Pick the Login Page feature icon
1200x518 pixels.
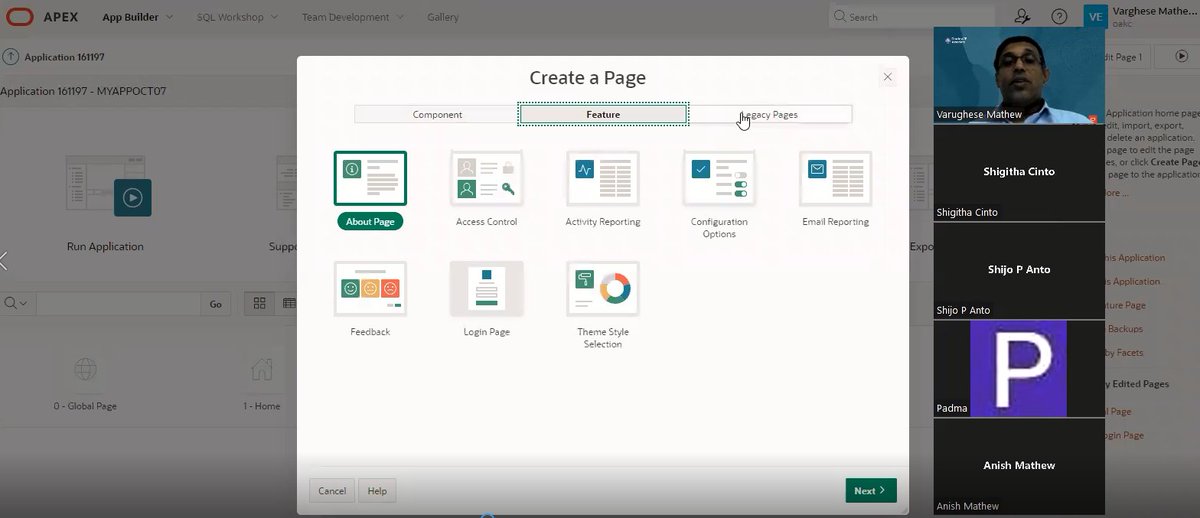click(486, 289)
